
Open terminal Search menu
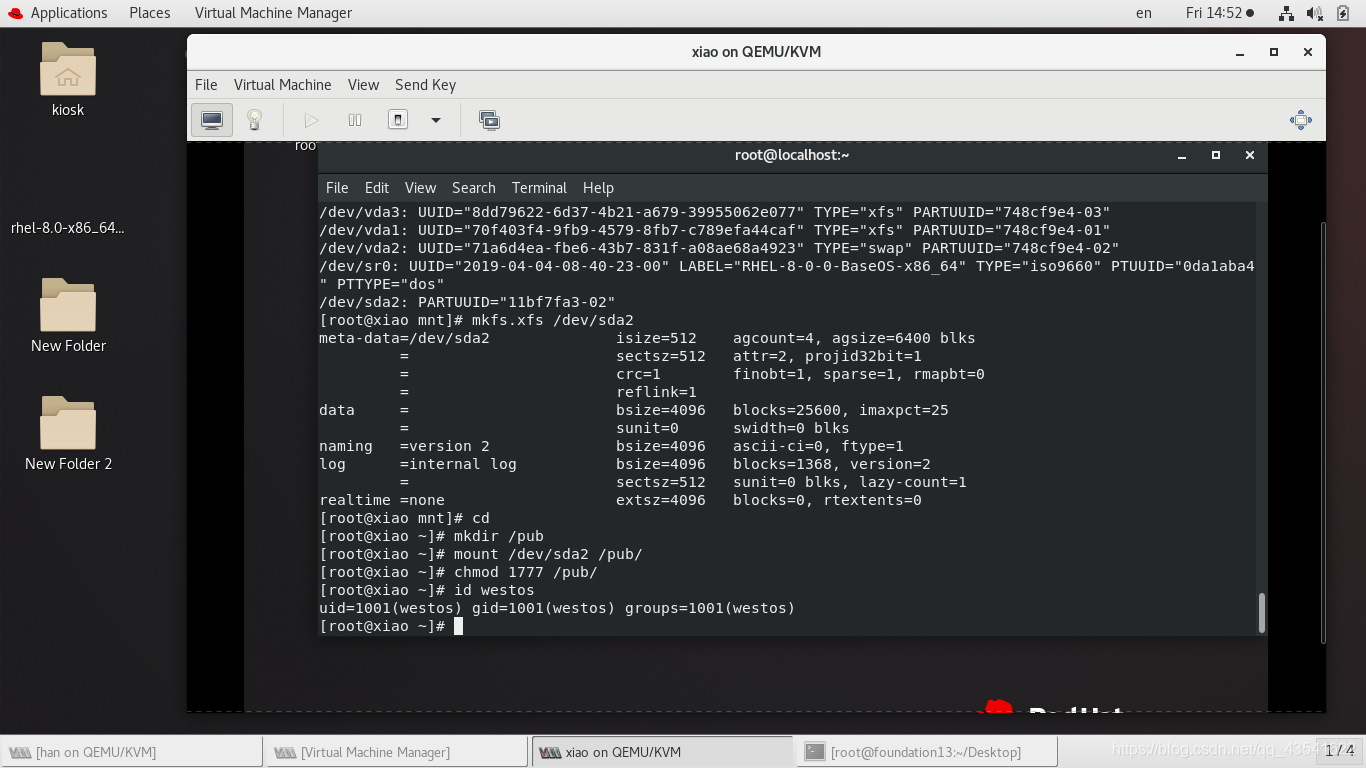tap(473, 188)
